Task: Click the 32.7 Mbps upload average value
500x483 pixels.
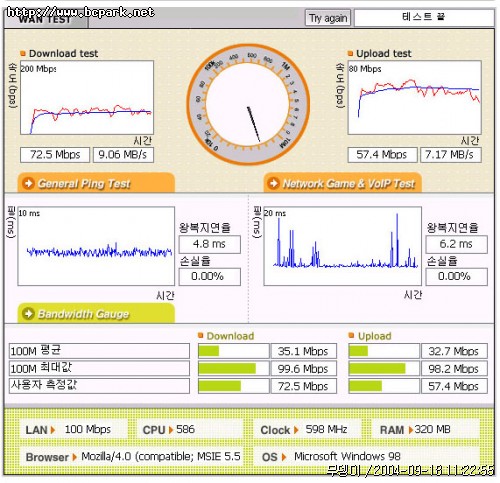Action: 454,351
